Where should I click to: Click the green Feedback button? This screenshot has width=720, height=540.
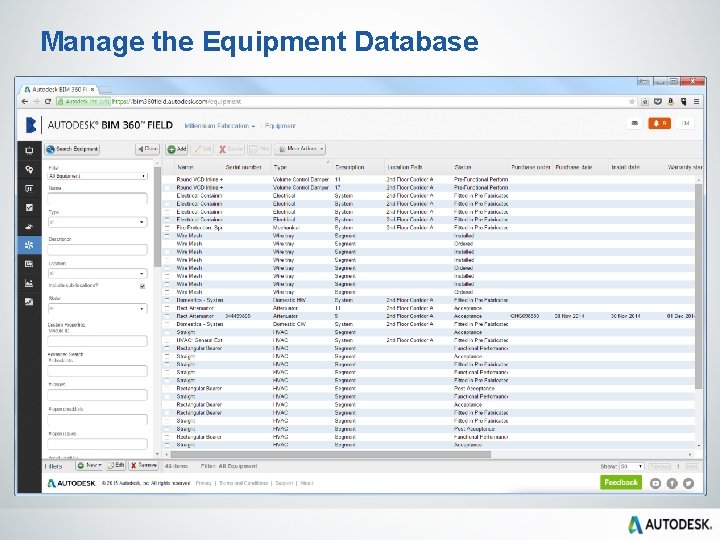point(621,482)
